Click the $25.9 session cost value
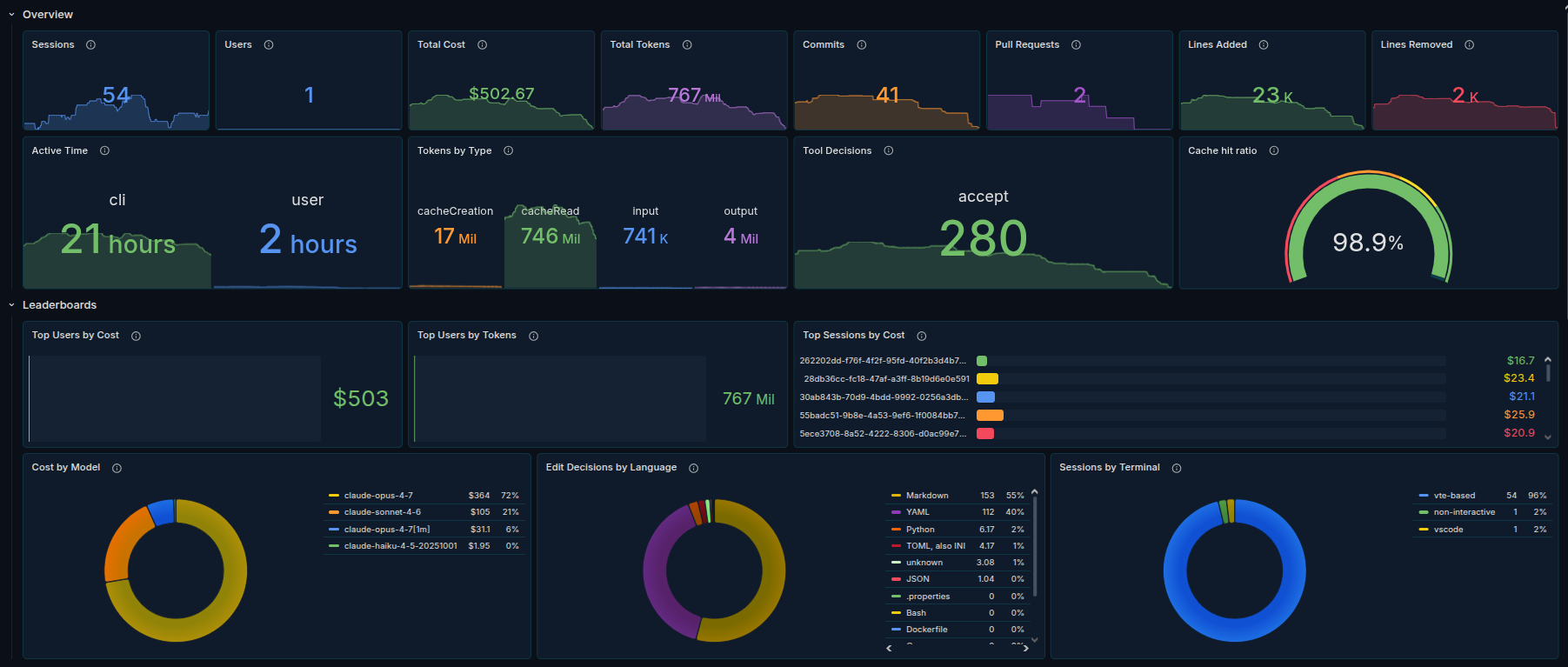This screenshot has height=667, width=1568. 1519,415
